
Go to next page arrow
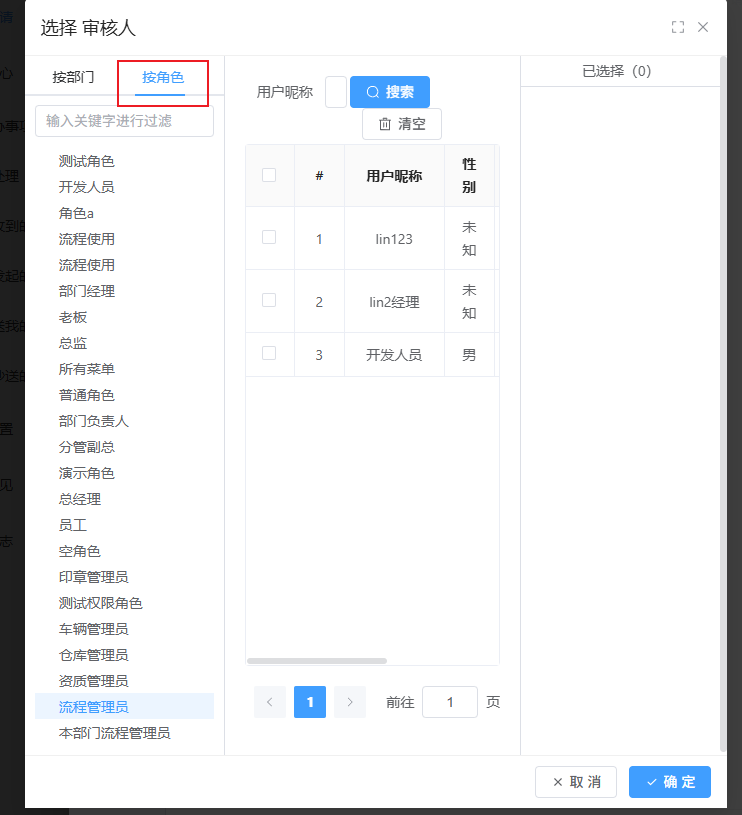coord(349,702)
